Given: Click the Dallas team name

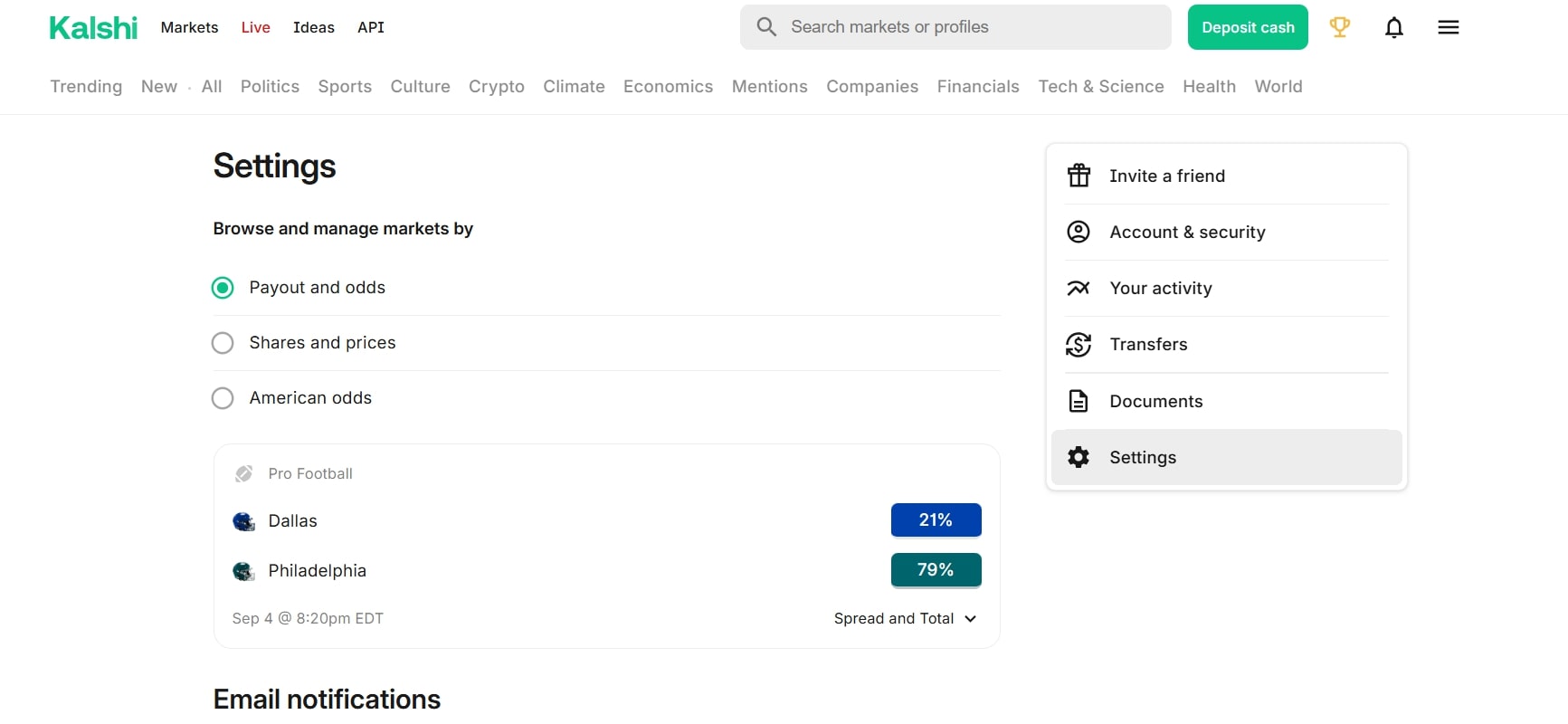Looking at the screenshot, I should tap(292, 520).
